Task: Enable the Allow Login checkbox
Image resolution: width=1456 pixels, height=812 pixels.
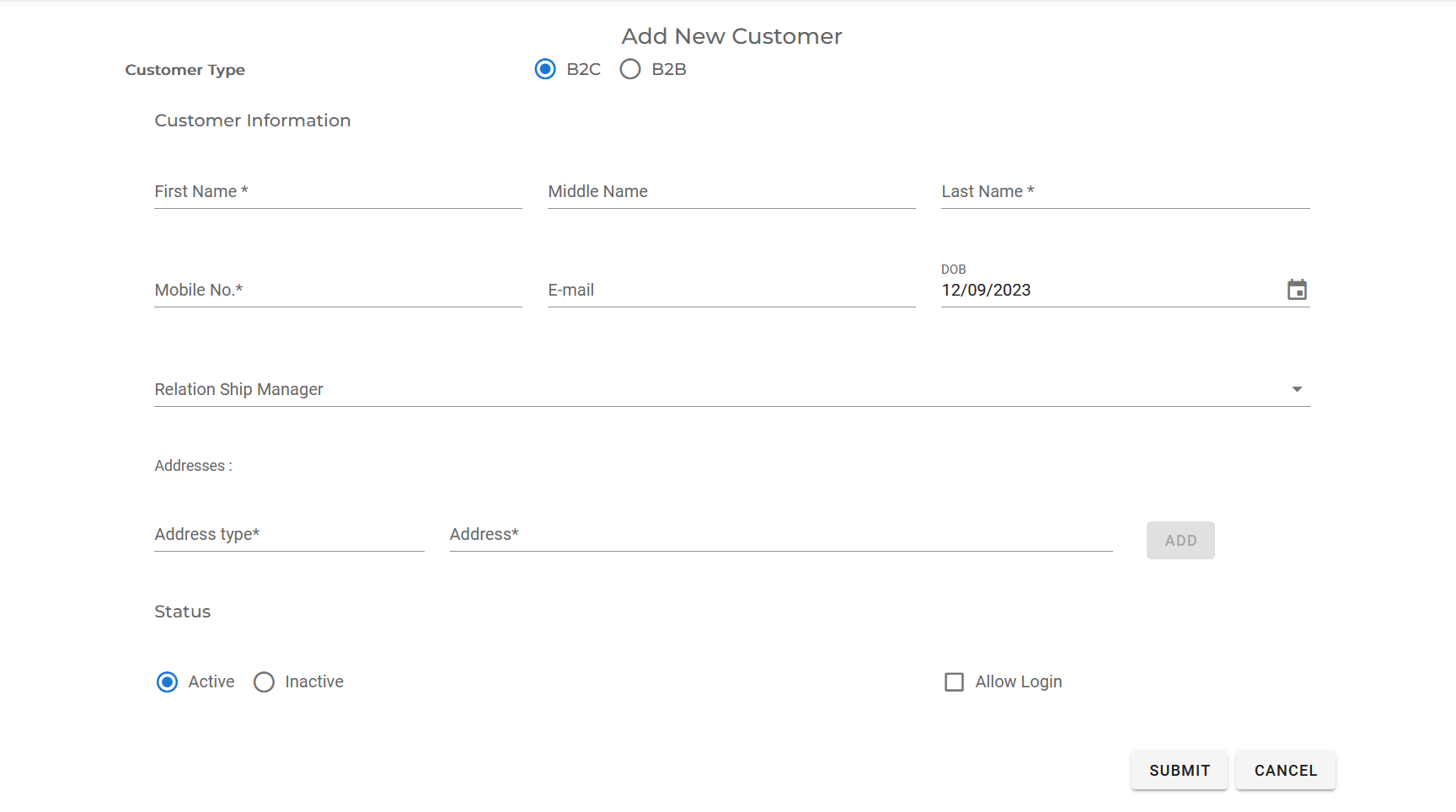Action: coord(954,681)
